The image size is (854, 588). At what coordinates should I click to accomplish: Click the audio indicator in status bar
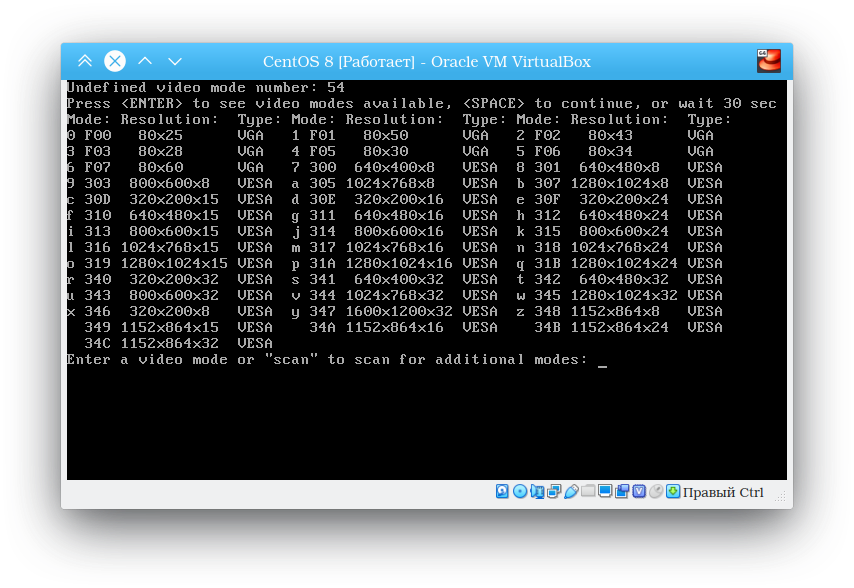537,491
